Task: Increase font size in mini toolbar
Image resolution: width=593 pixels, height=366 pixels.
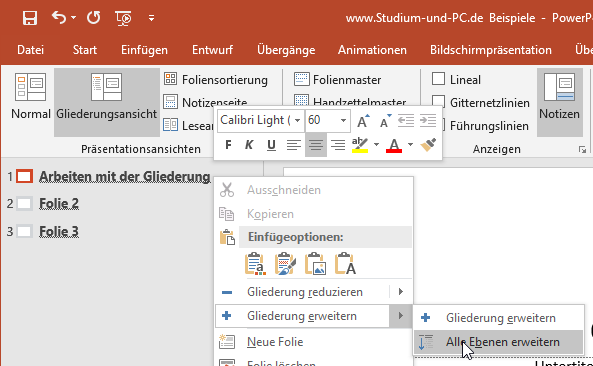Action: click(x=363, y=121)
